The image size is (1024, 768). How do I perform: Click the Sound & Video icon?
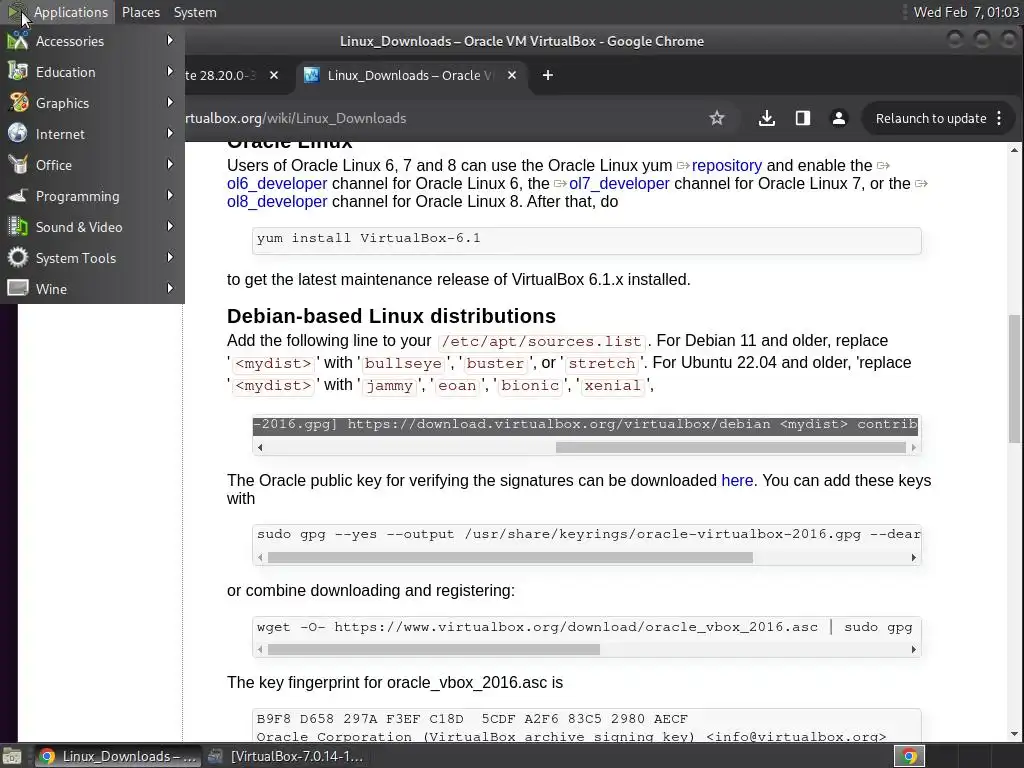coord(18,227)
